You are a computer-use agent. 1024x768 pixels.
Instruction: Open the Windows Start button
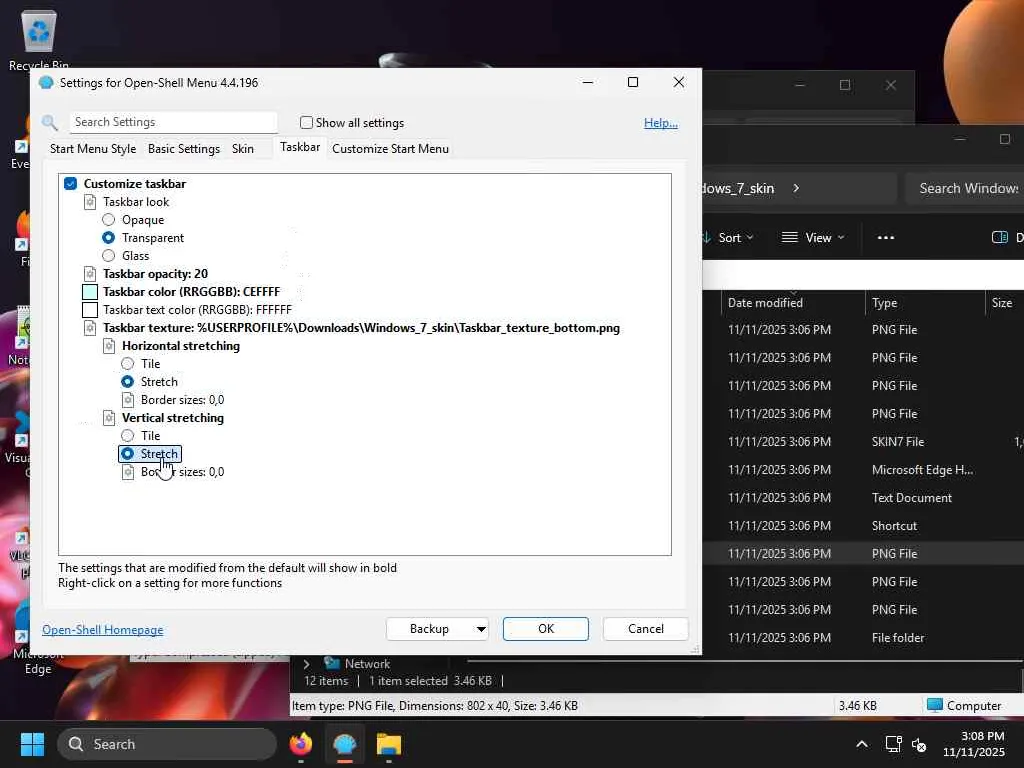(x=32, y=744)
